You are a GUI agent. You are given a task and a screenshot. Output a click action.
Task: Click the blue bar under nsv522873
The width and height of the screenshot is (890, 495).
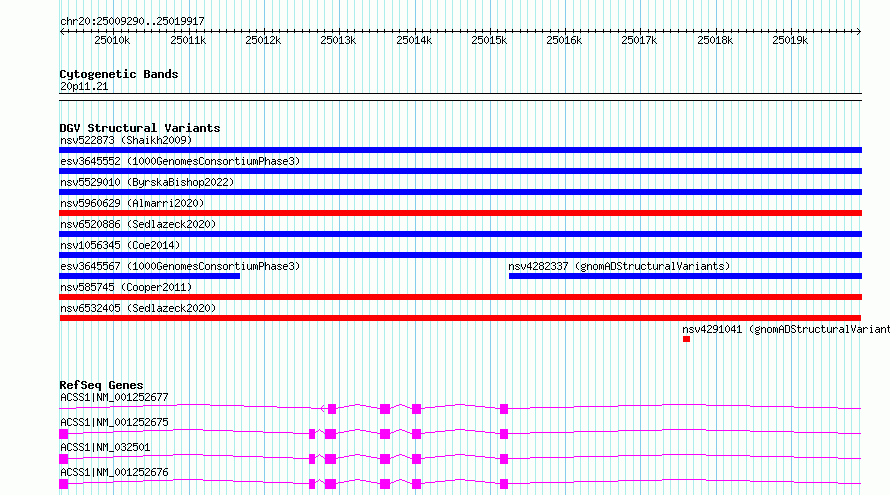[460, 150]
